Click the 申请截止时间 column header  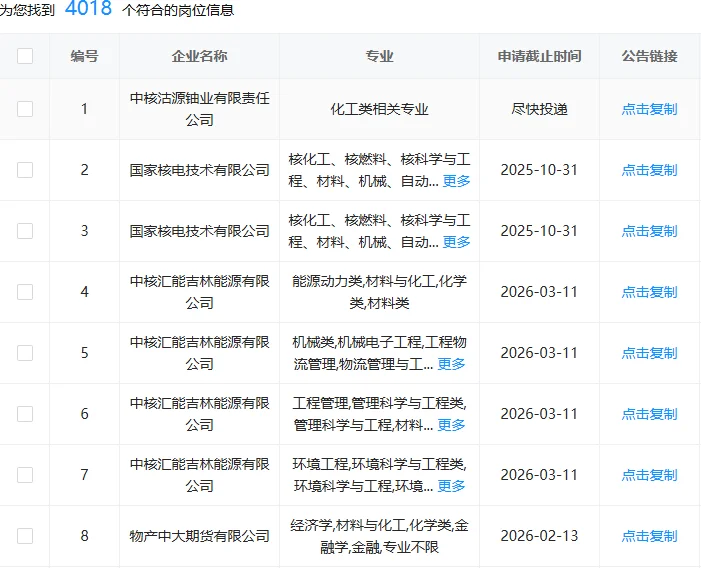point(540,56)
